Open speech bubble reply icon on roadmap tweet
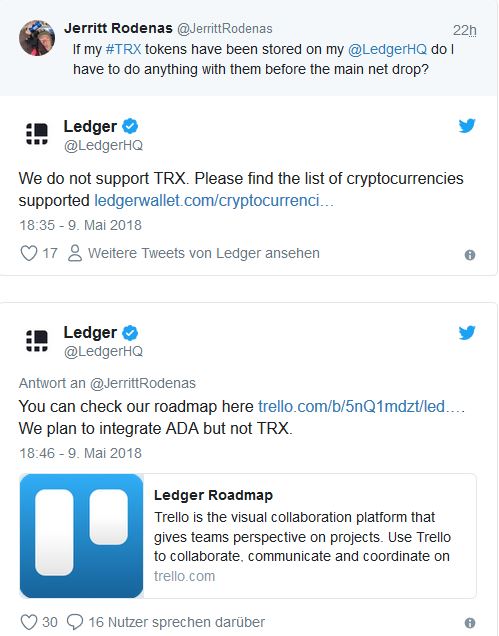The image size is (499, 636). [x=75, y=622]
